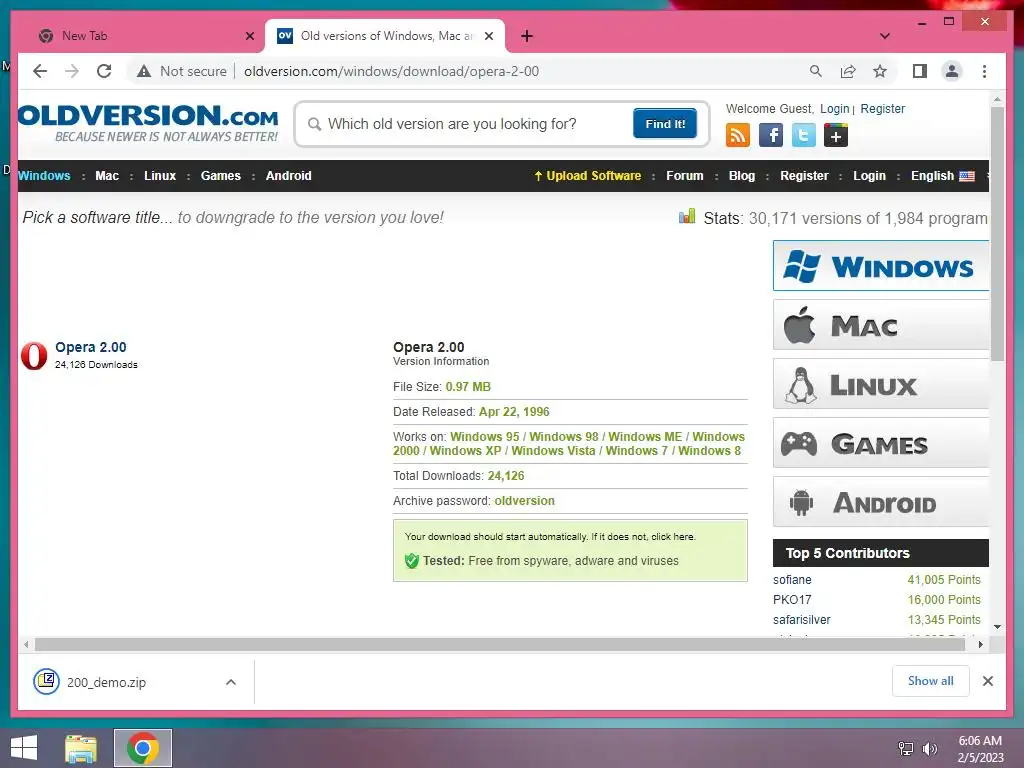
Task: Click the Opera 2.00 title link
Action: pyautogui.click(x=91, y=347)
